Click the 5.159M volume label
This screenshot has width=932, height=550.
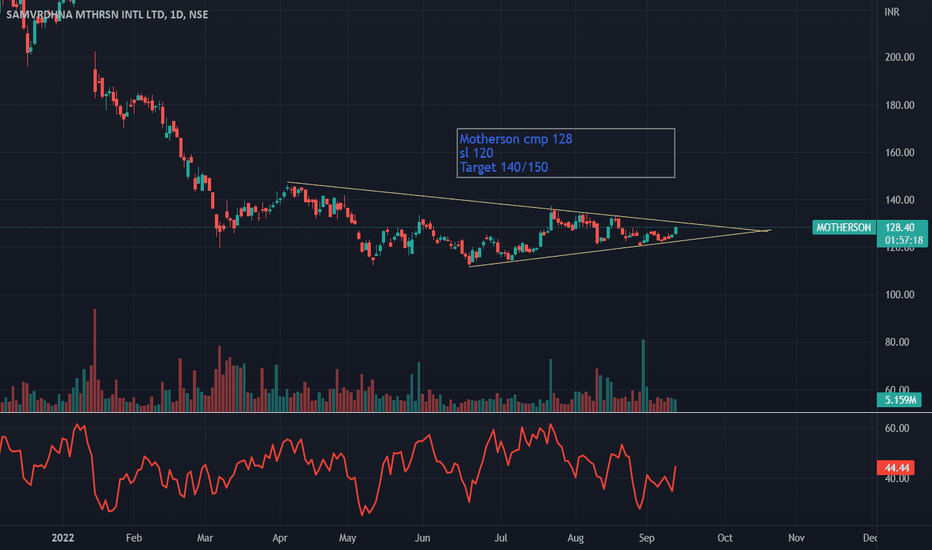(900, 400)
